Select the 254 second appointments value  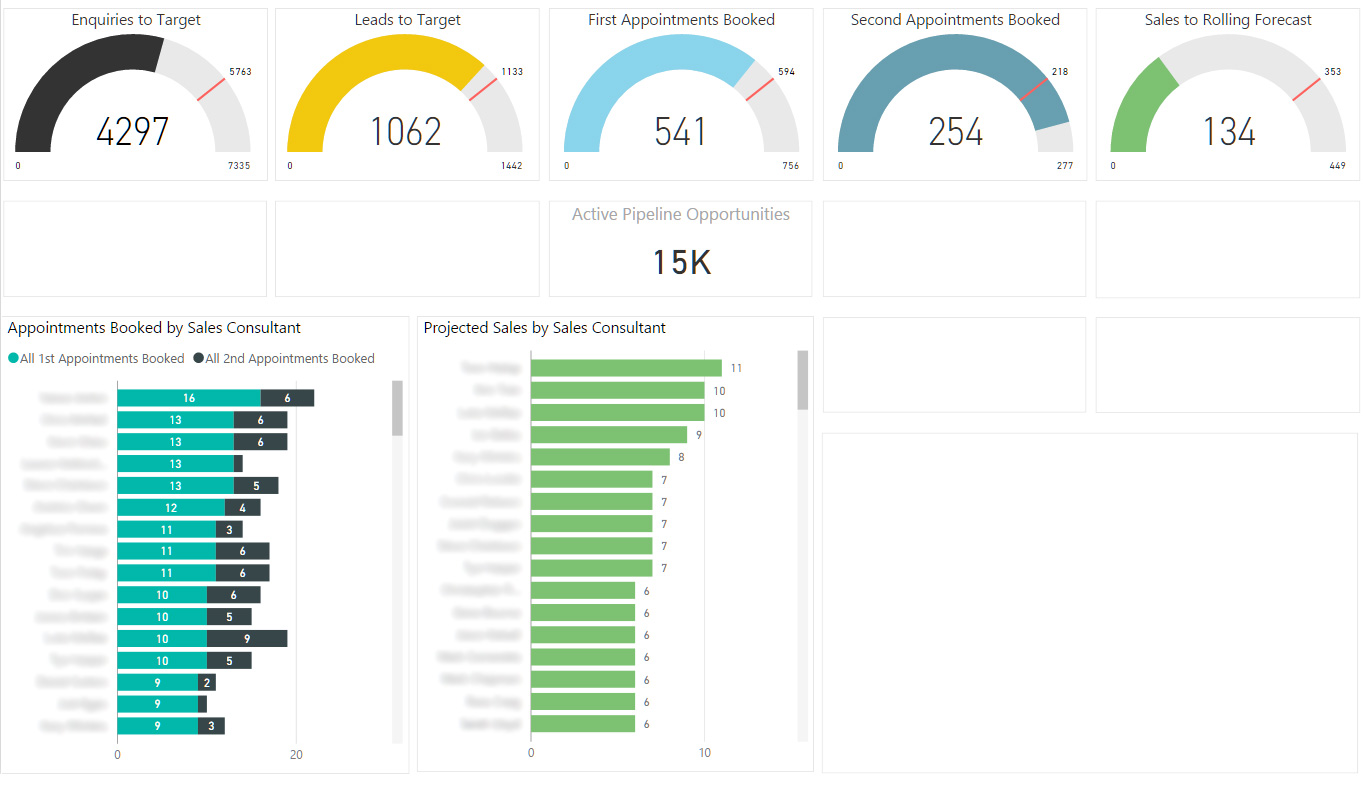point(955,132)
